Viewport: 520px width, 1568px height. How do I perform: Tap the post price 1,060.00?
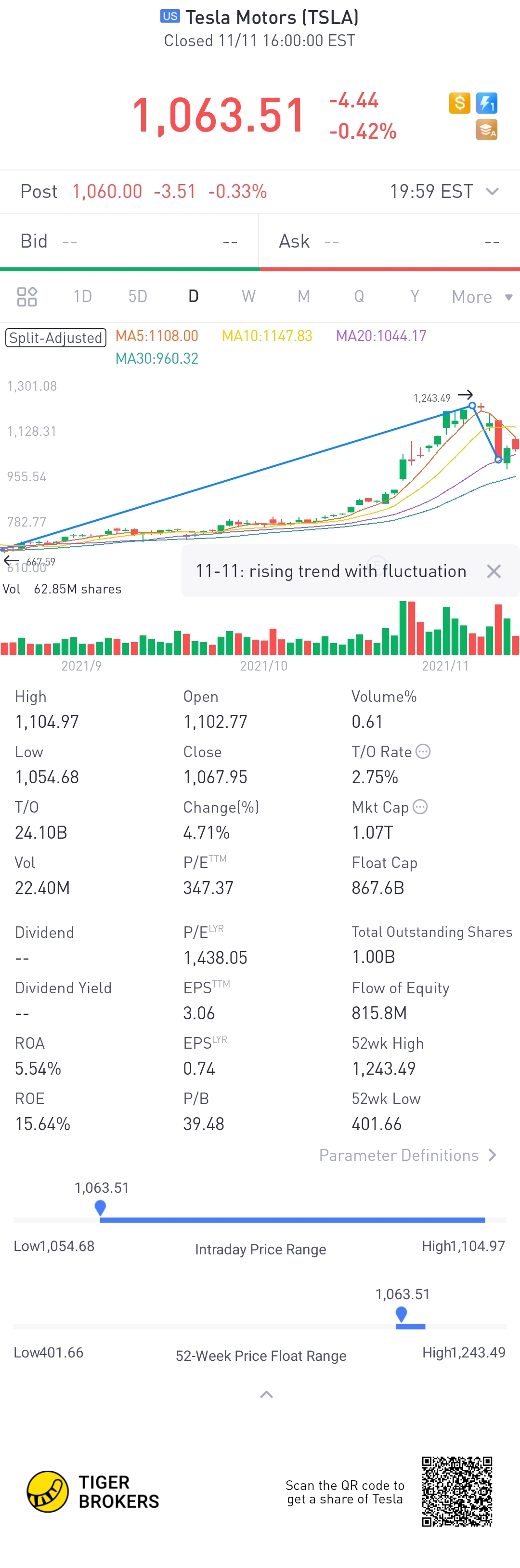107,192
